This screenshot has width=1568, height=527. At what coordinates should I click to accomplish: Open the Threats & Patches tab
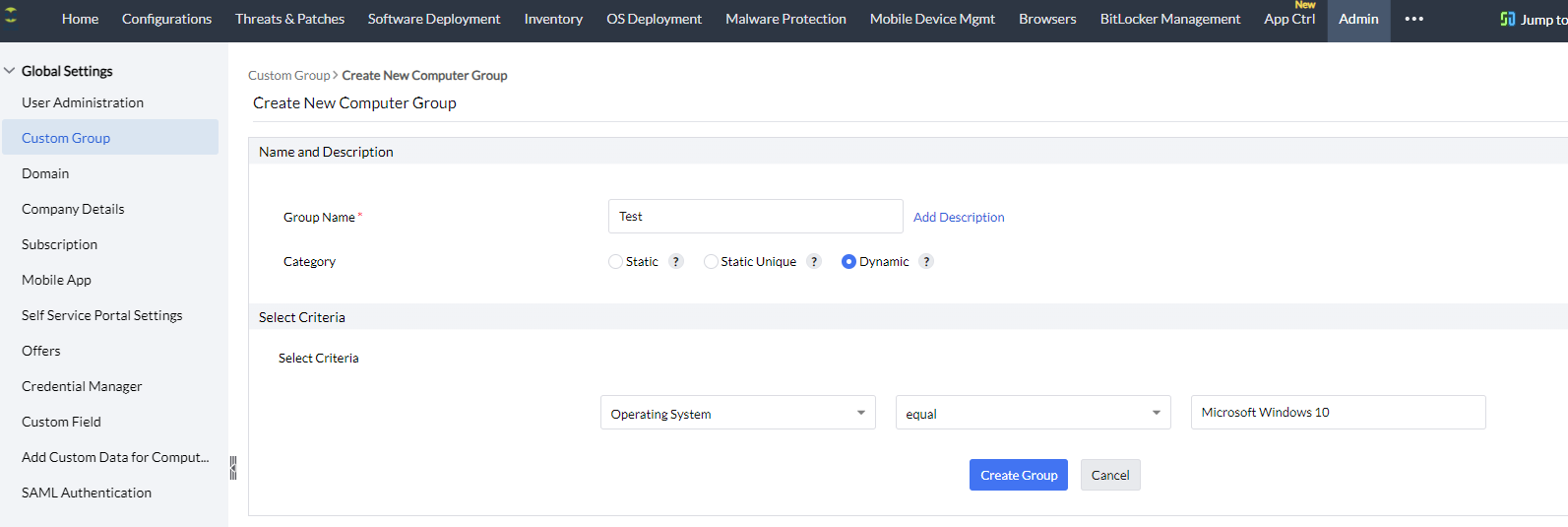(x=289, y=19)
